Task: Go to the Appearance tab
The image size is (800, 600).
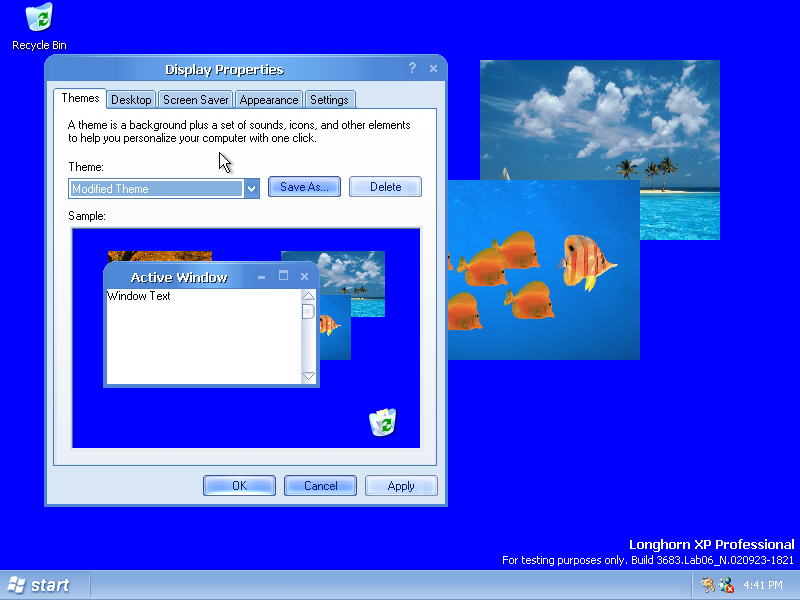Action: pyautogui.click(x=269, y=99)
